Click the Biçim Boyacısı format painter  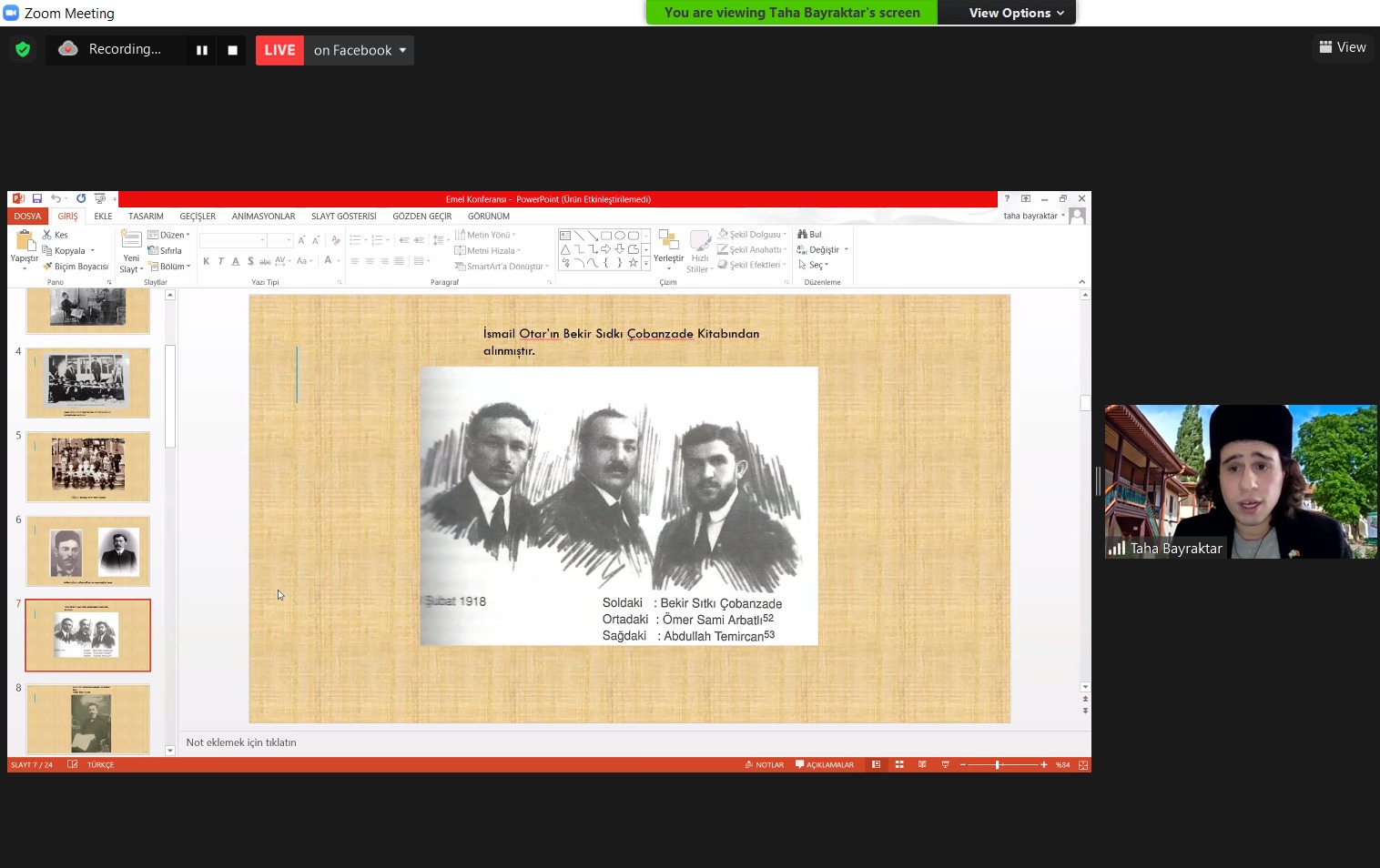[76, 267]
